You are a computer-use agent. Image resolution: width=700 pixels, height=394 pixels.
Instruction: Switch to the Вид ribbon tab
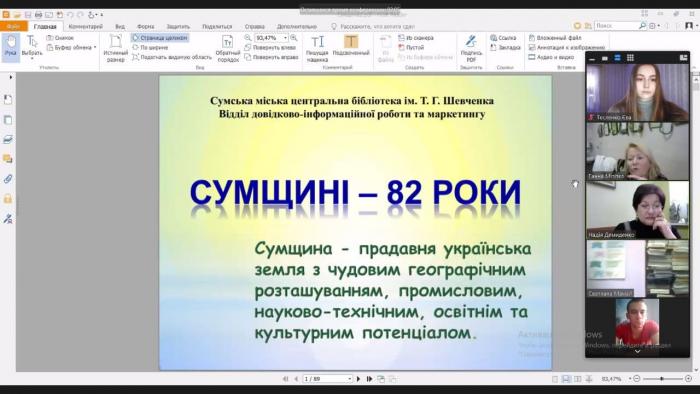[120, 27]
